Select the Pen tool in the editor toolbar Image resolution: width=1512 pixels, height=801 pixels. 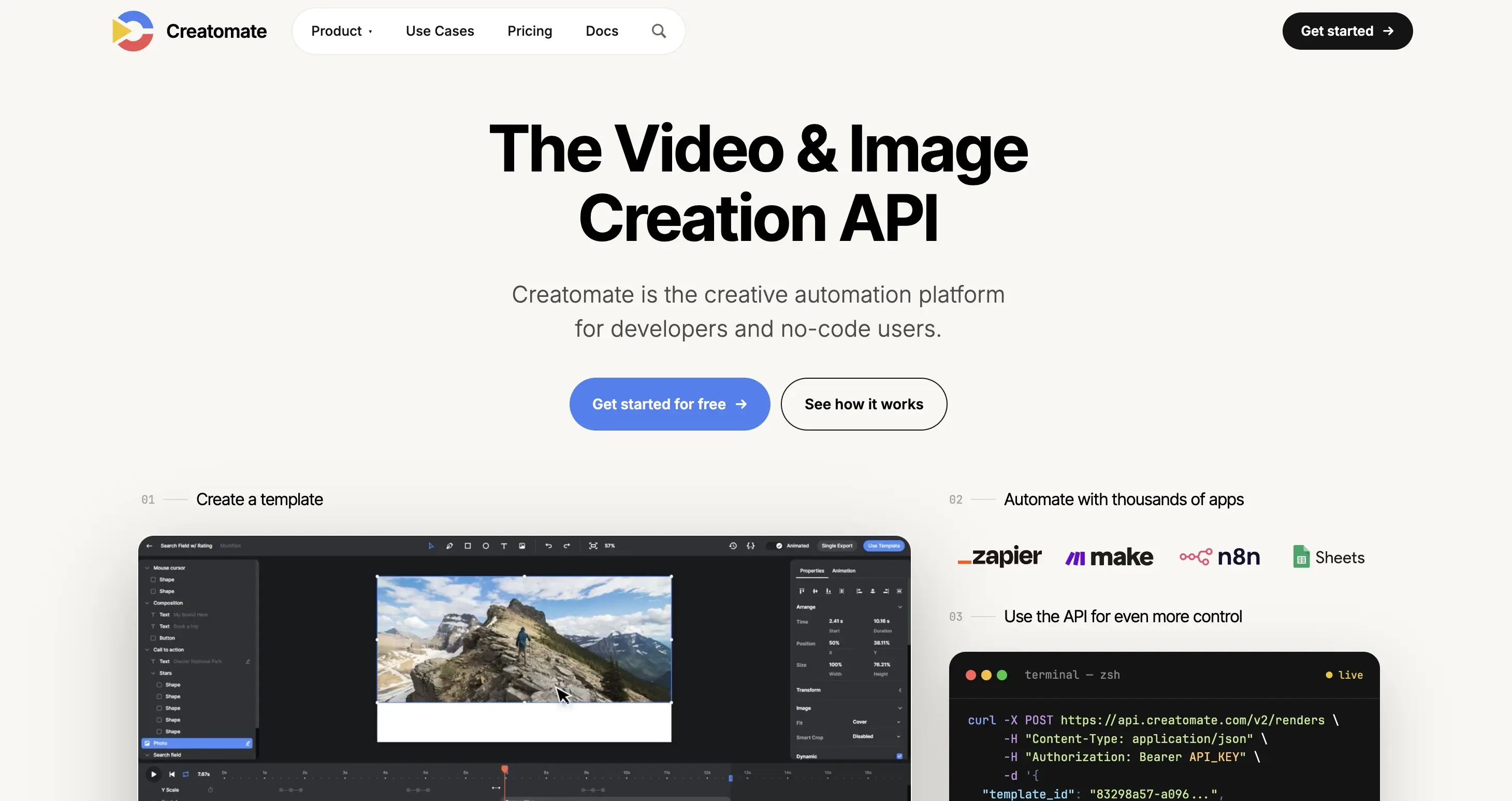click(x=449, y=546)
